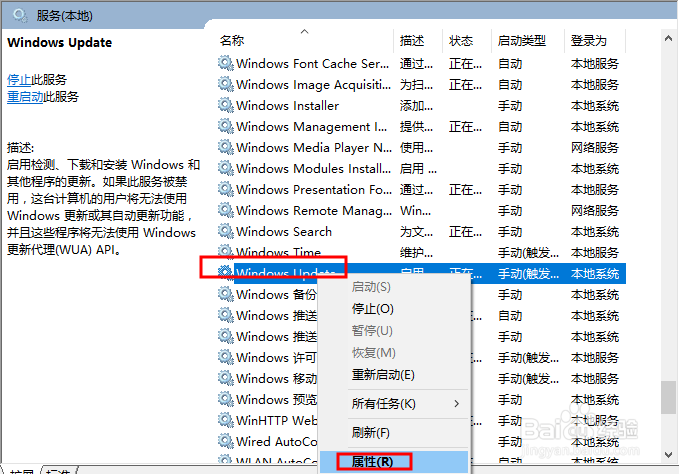Viewport: 679px width, 474px height.
Task: Click the vertical scrollbar thumb
Action: pos(668,397)
